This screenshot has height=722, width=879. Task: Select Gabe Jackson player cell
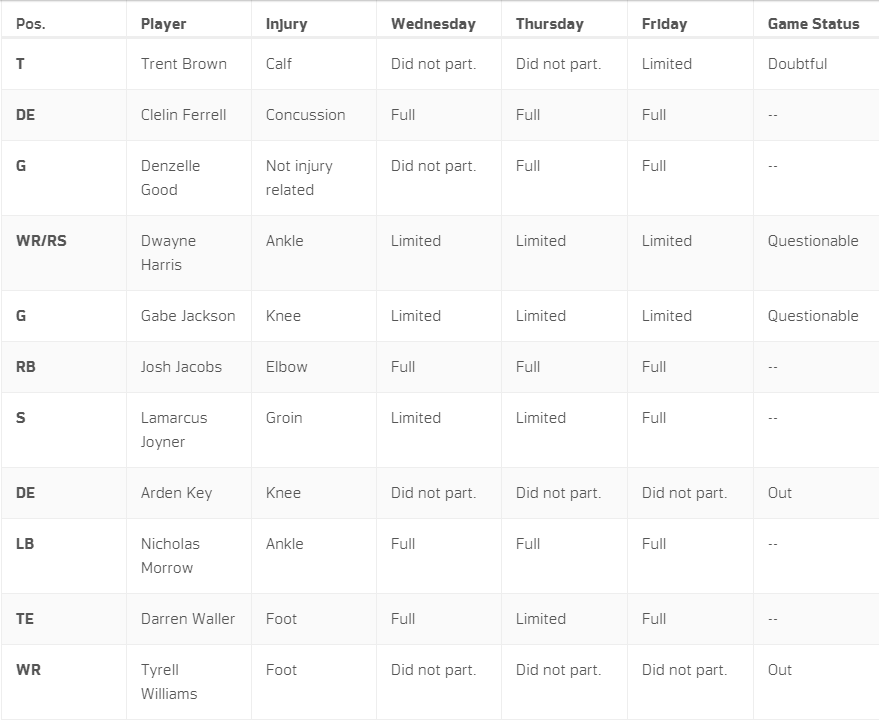pyautogui.click(x=188, y=316)
